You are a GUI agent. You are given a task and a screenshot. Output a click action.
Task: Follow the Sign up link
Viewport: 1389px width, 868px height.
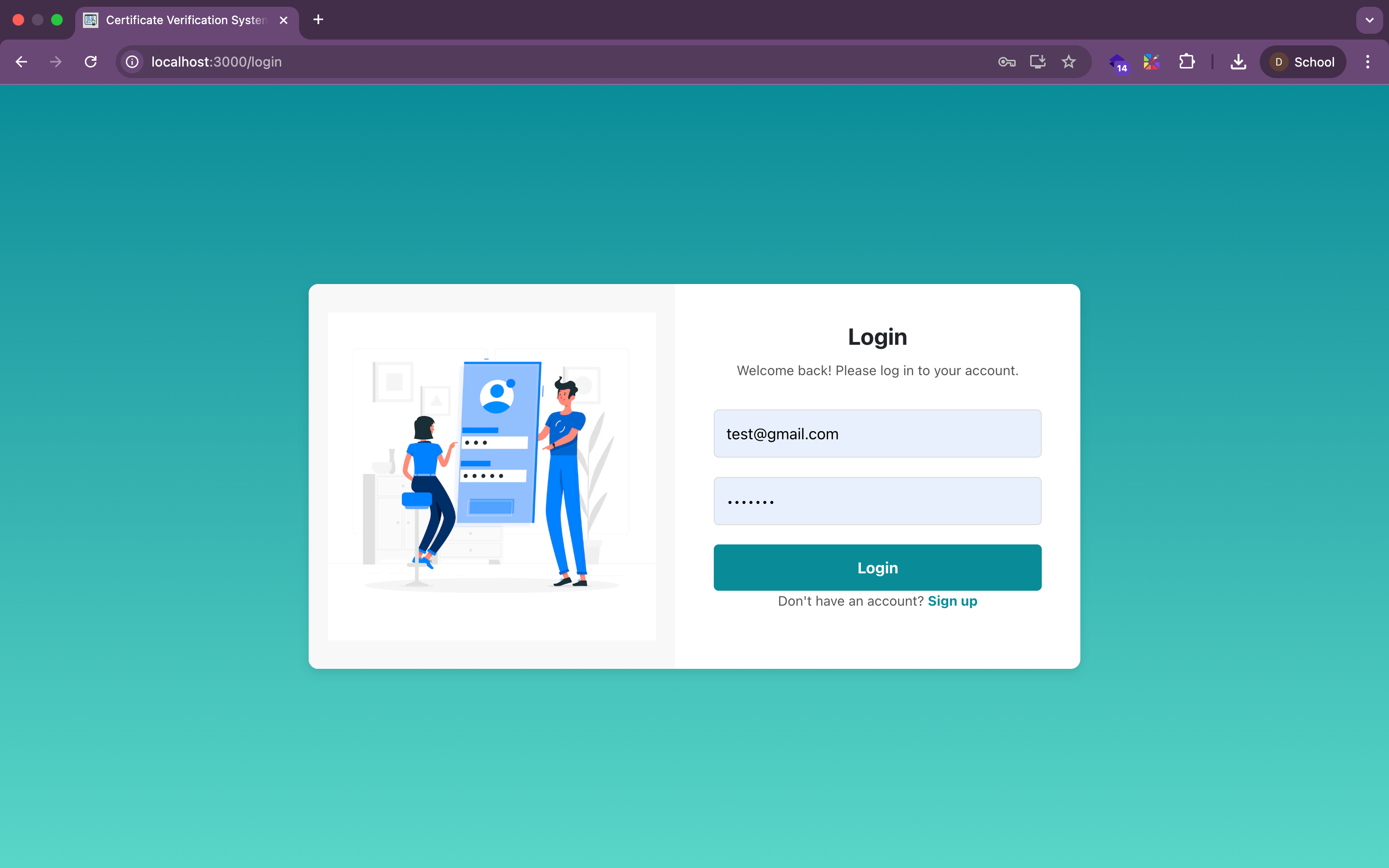pyautogui.click(x=952, y=601)
